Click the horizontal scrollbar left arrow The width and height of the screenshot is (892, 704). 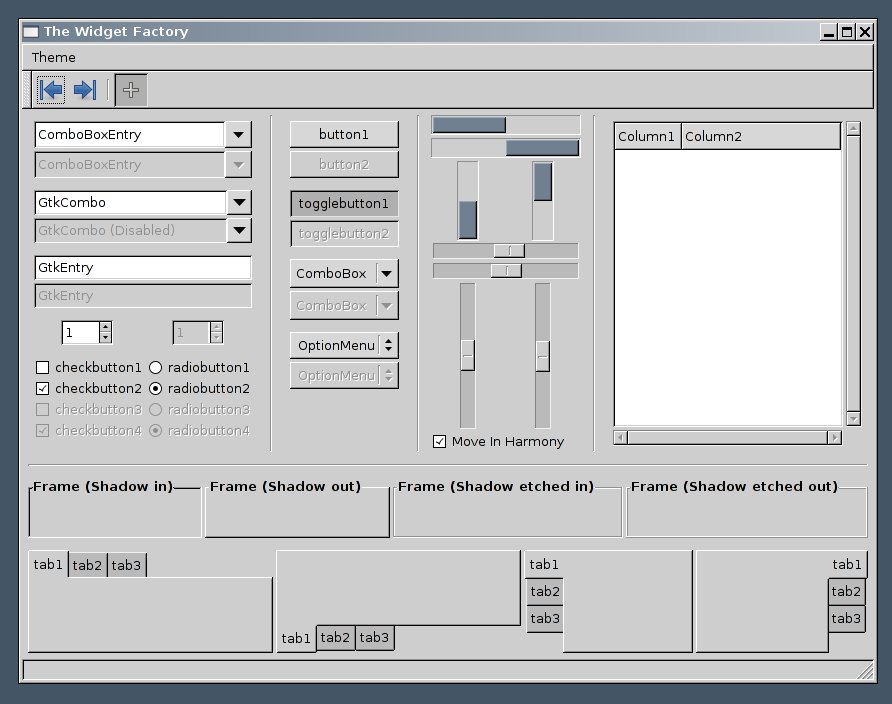pos(621,437)
